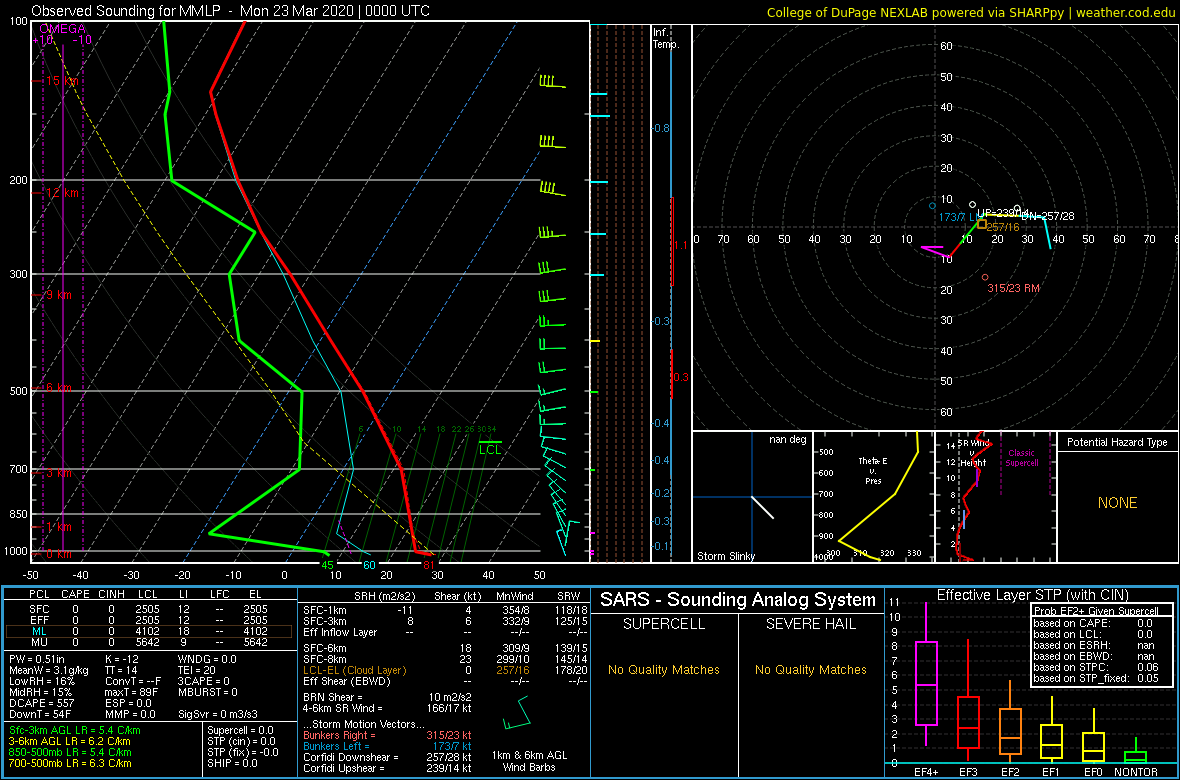1180x780 pixels.
Task: Click the 'Eff Inflow Layer' row label
Action: (341, 632)
